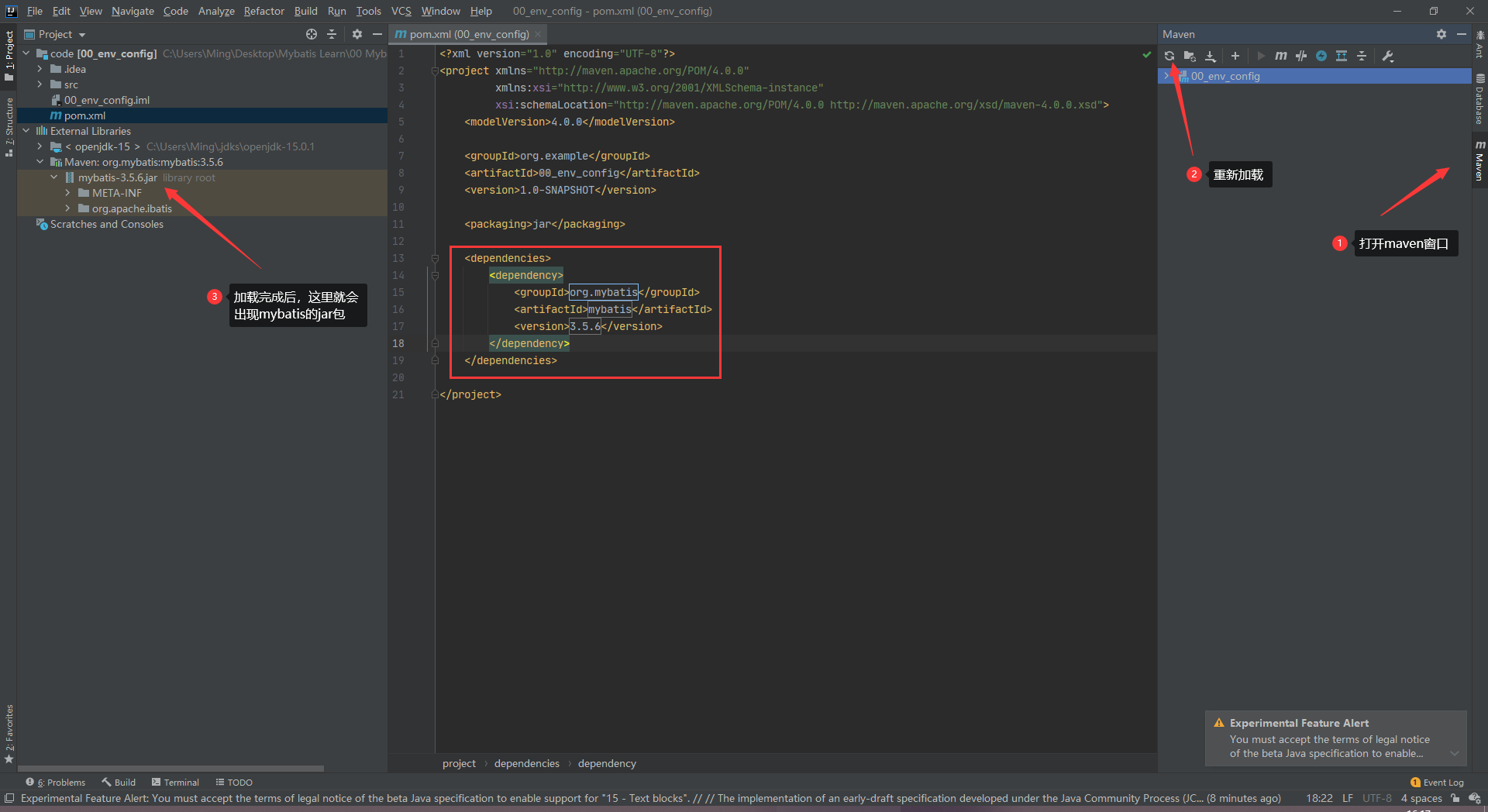
Task: Open the Database tool window
Action: click(x=1479, y=99)
